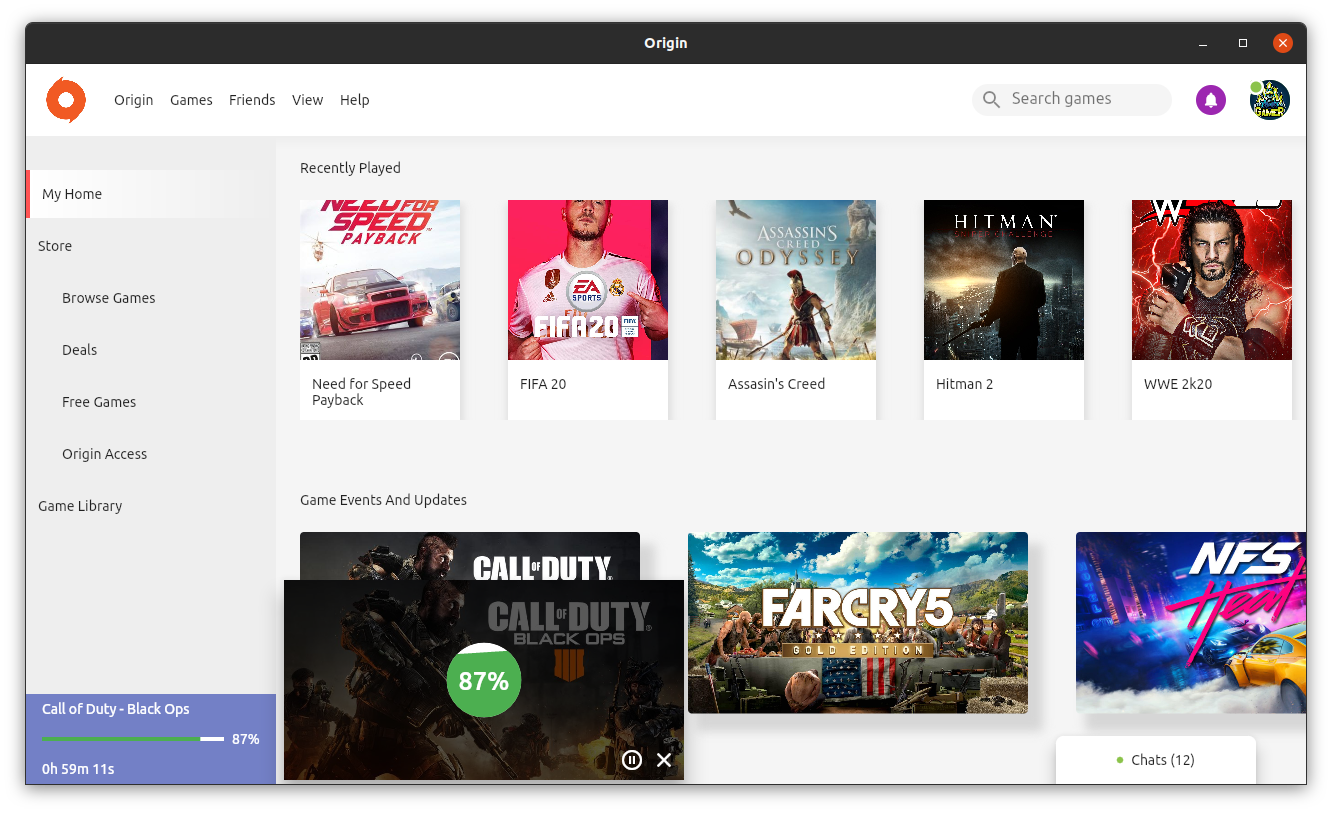Open the notification bell
This screenshot has width=1332, height=813.
pos(1210,99)
